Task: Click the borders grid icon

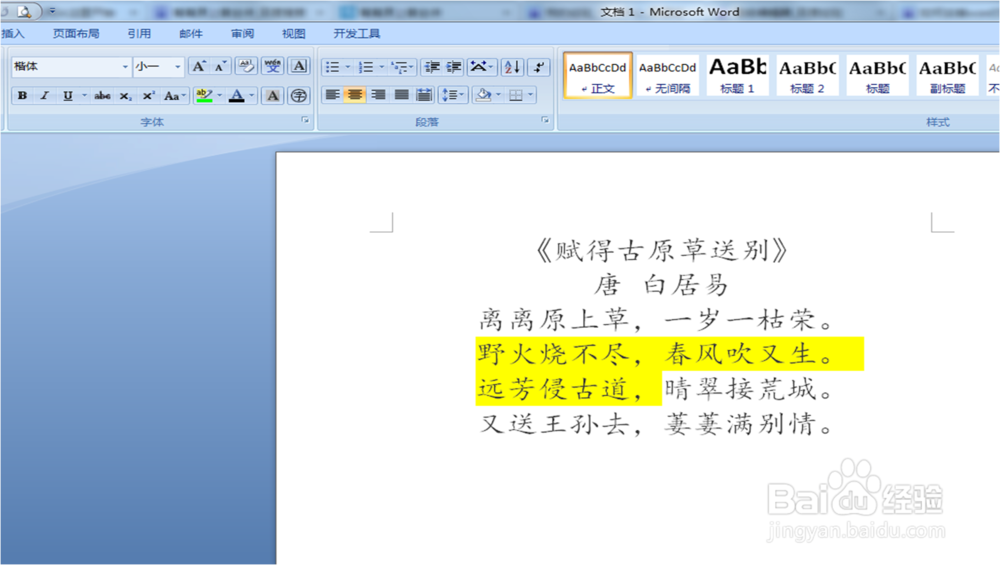Action: pyautogui.click(x=516, y=96)
